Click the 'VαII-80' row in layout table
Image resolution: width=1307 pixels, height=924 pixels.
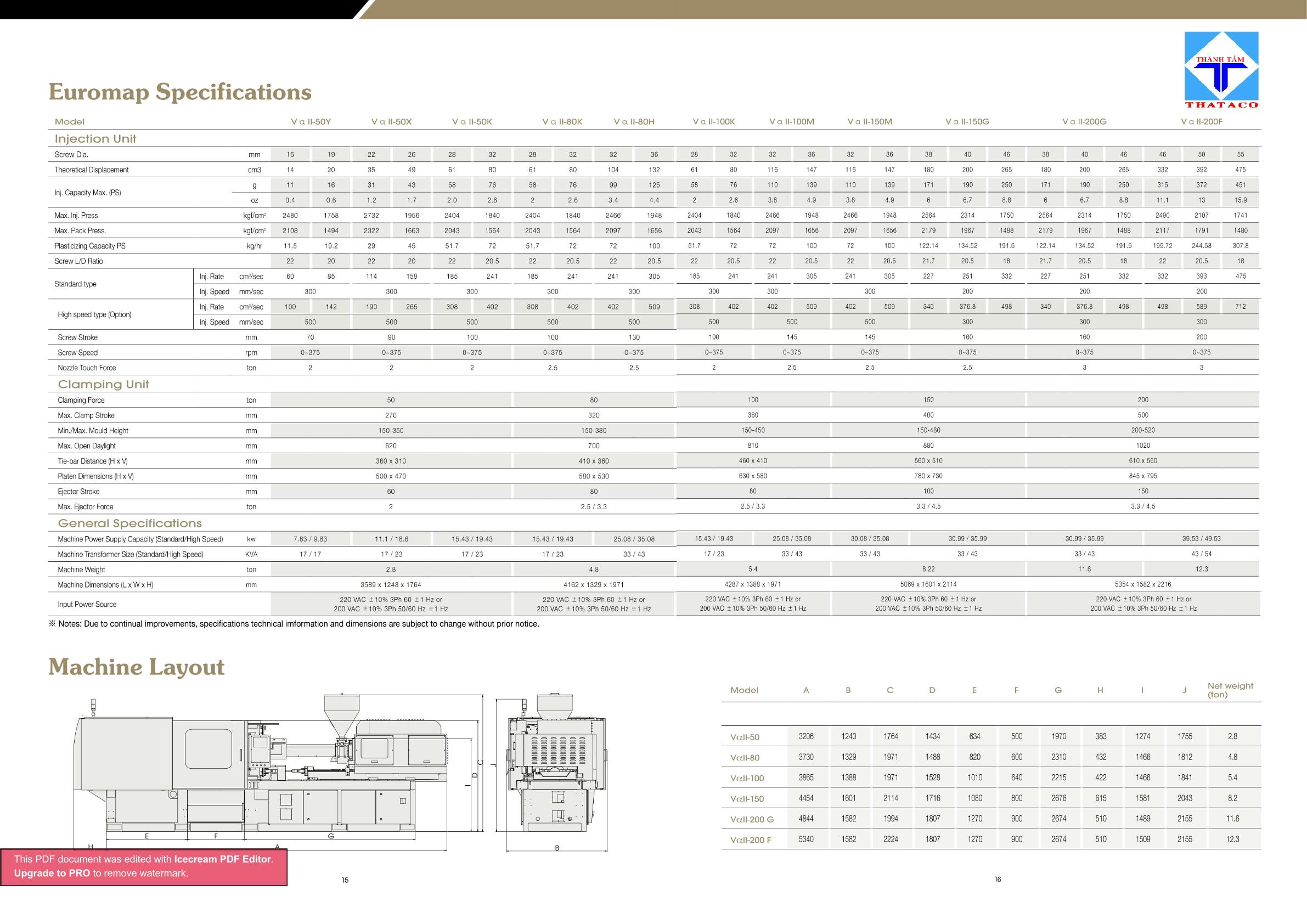click(x=991, y=757)
